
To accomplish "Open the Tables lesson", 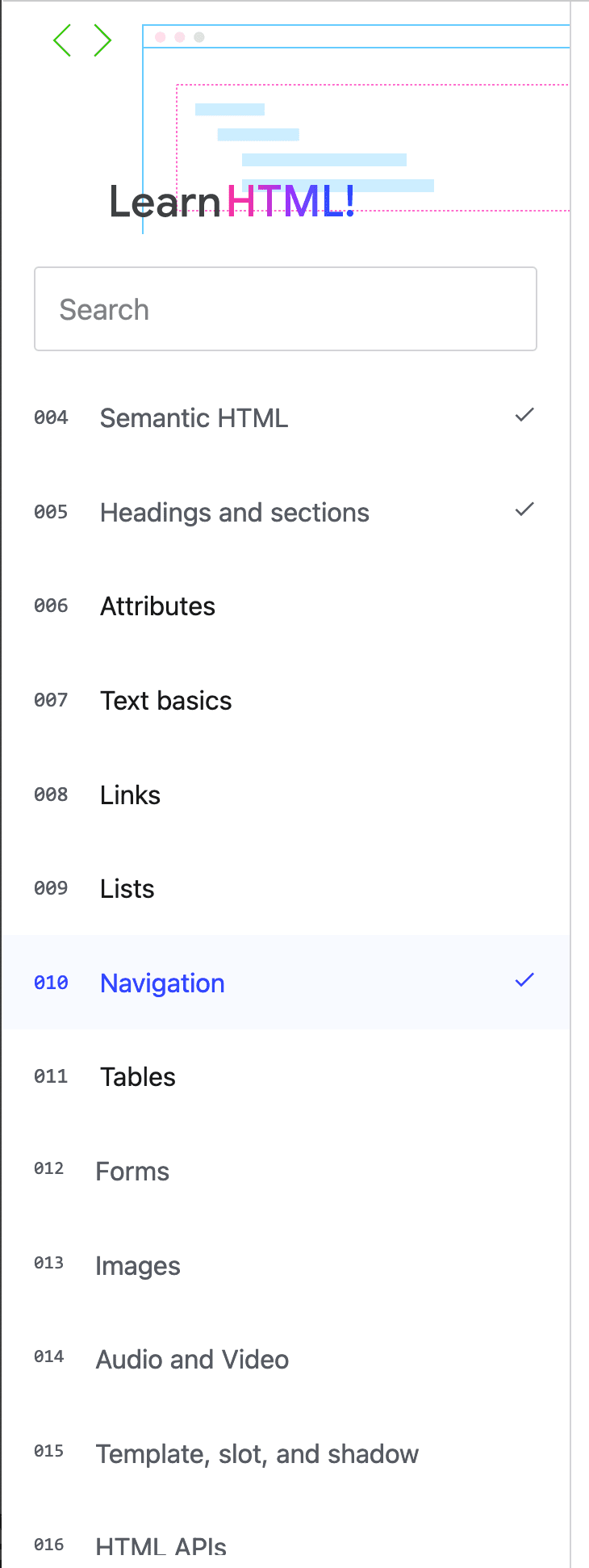I will (137, 1077).
